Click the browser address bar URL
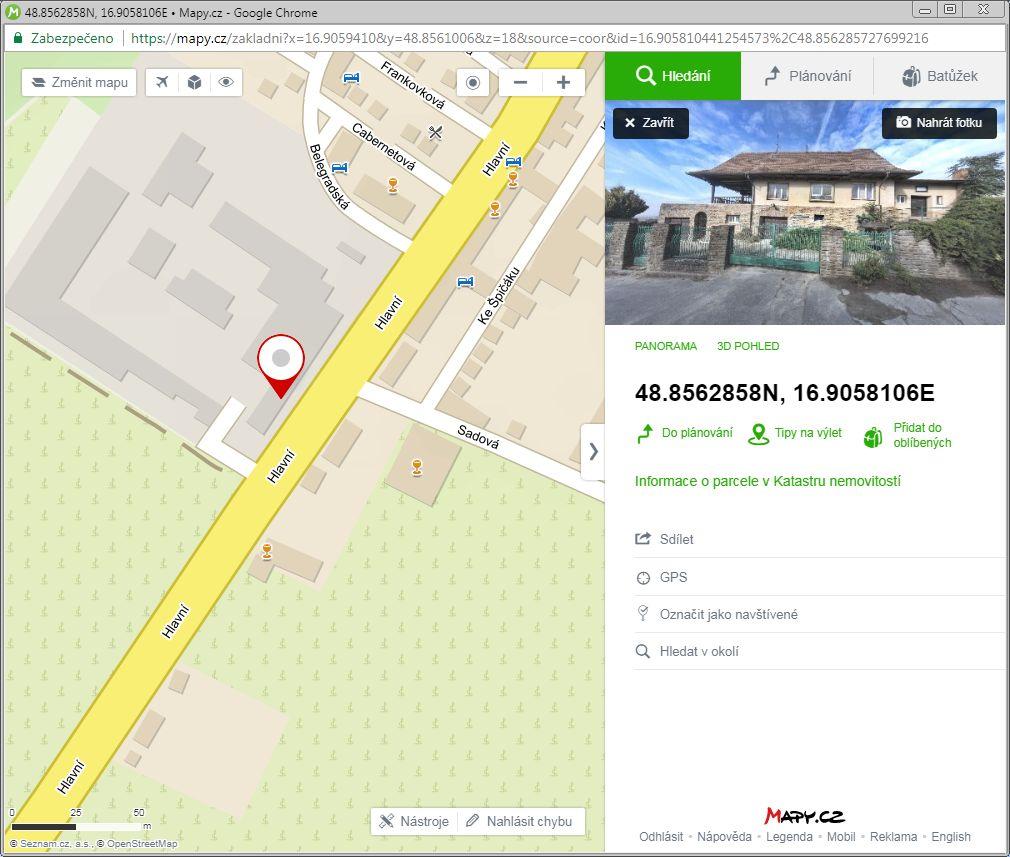 coord(529,38)
